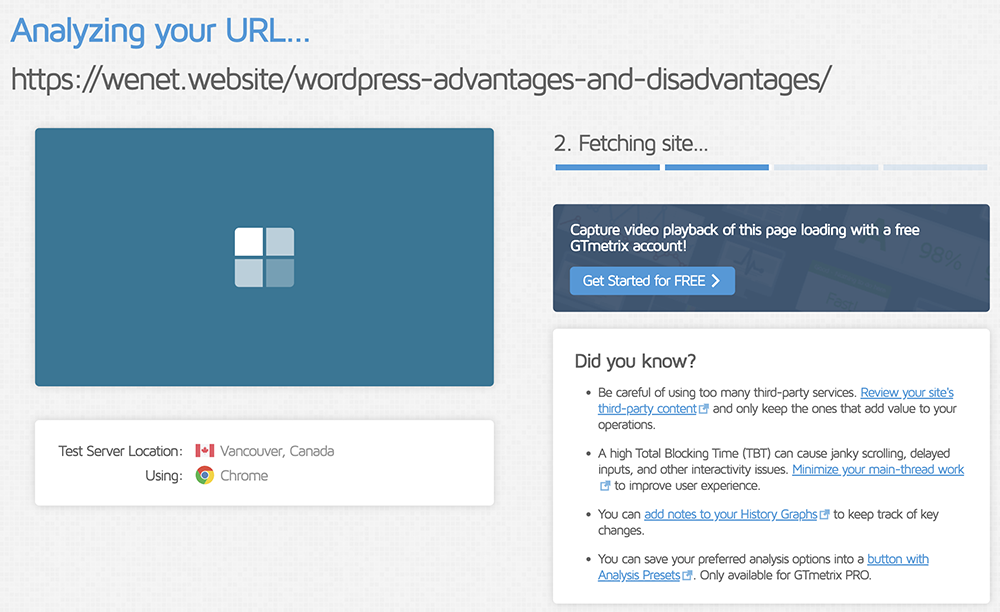Click Get Started for FREE button
This screenshot has width=1000, height=612.
tap(652, 280)
